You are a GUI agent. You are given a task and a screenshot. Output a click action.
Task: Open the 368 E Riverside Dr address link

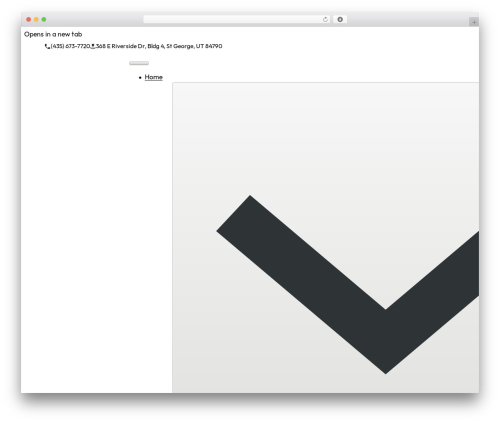click(159, 46)
